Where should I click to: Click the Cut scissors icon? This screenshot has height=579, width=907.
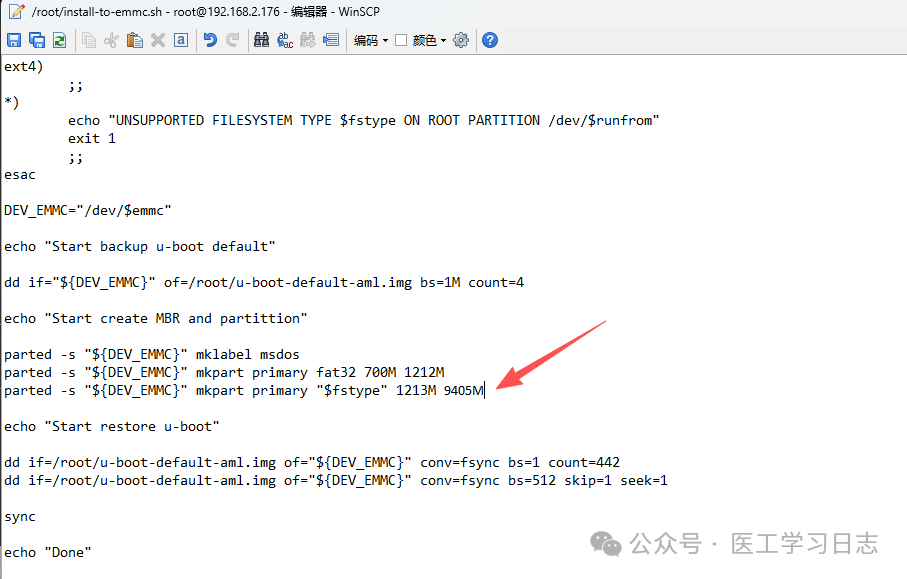pos(112,41)
